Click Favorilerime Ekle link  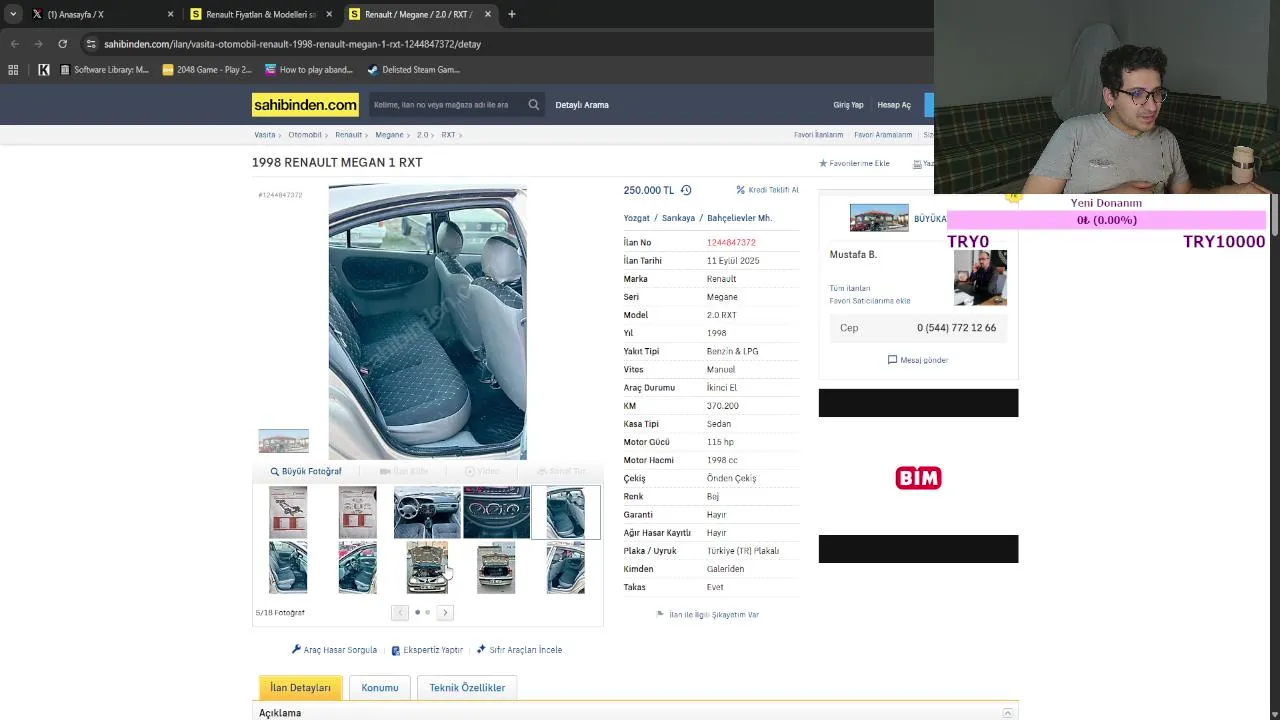point(854,163)
